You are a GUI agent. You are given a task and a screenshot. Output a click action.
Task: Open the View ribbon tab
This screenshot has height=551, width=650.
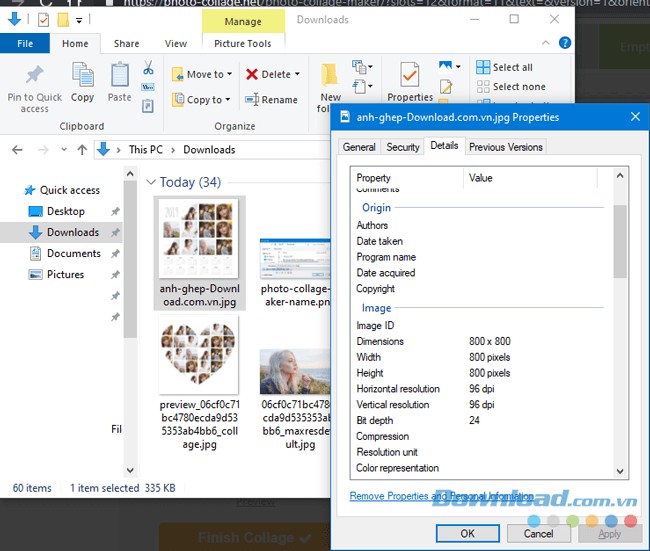(176, 44)
